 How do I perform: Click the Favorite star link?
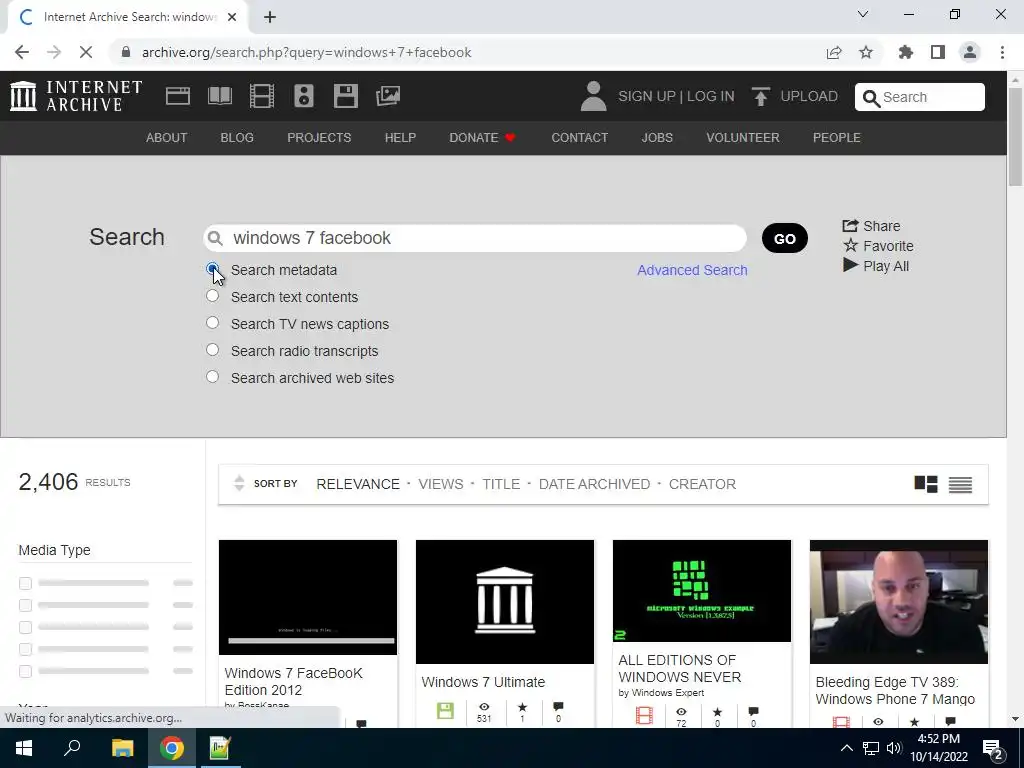[878, 246]
